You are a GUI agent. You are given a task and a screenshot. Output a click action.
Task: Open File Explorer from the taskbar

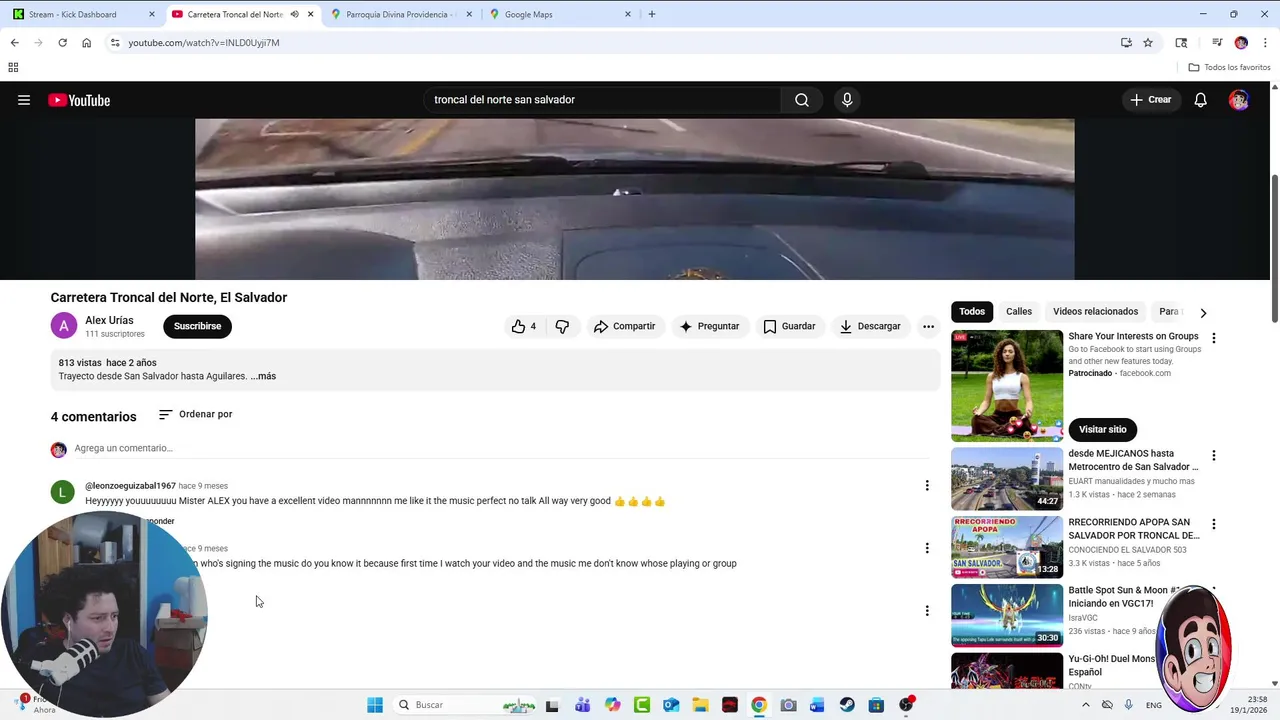700,705
